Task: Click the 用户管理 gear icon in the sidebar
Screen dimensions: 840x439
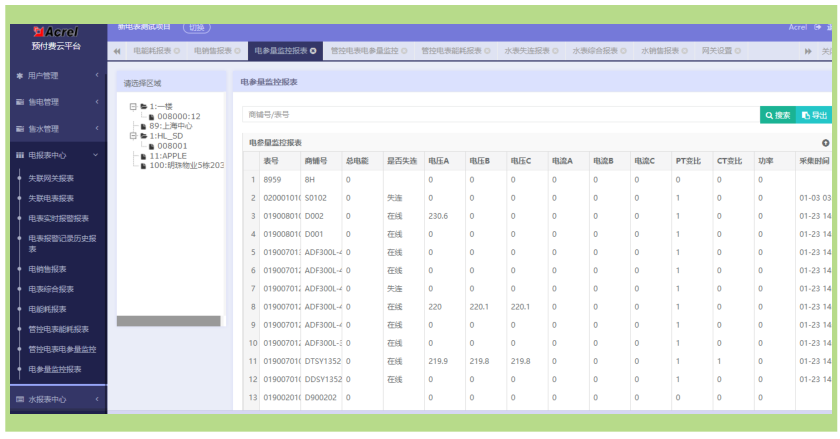Action: point(20,76)
